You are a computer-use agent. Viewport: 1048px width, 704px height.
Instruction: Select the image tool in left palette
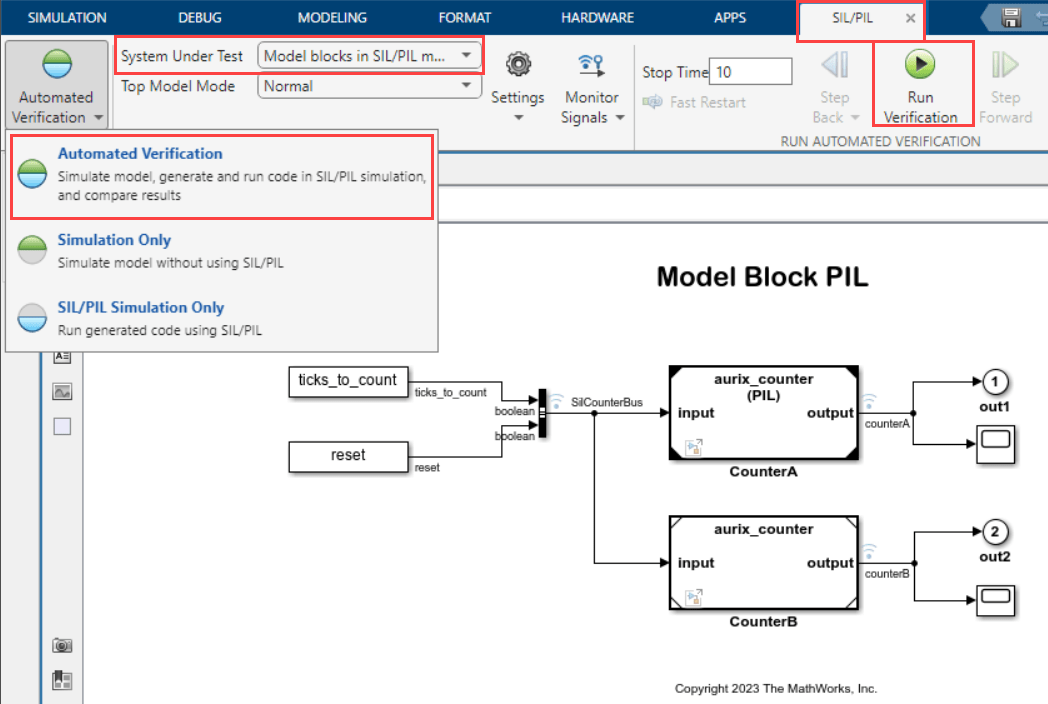tap(62, 391)
